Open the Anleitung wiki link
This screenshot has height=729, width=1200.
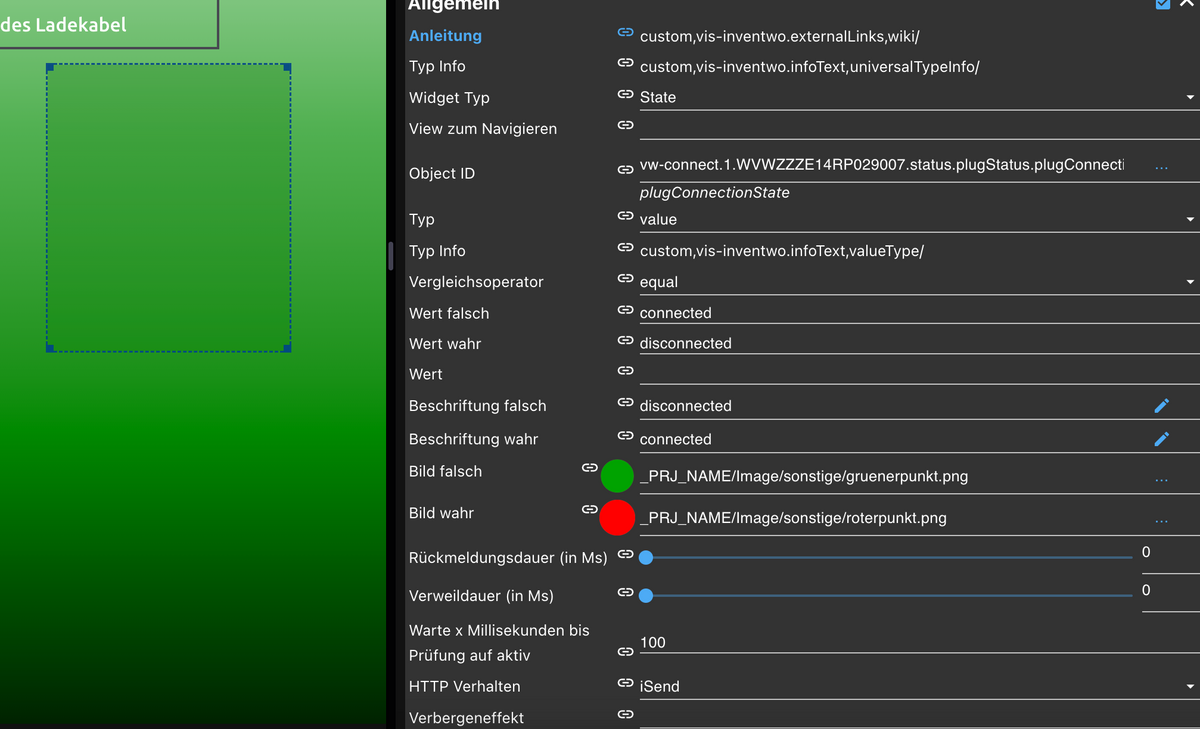445,36
